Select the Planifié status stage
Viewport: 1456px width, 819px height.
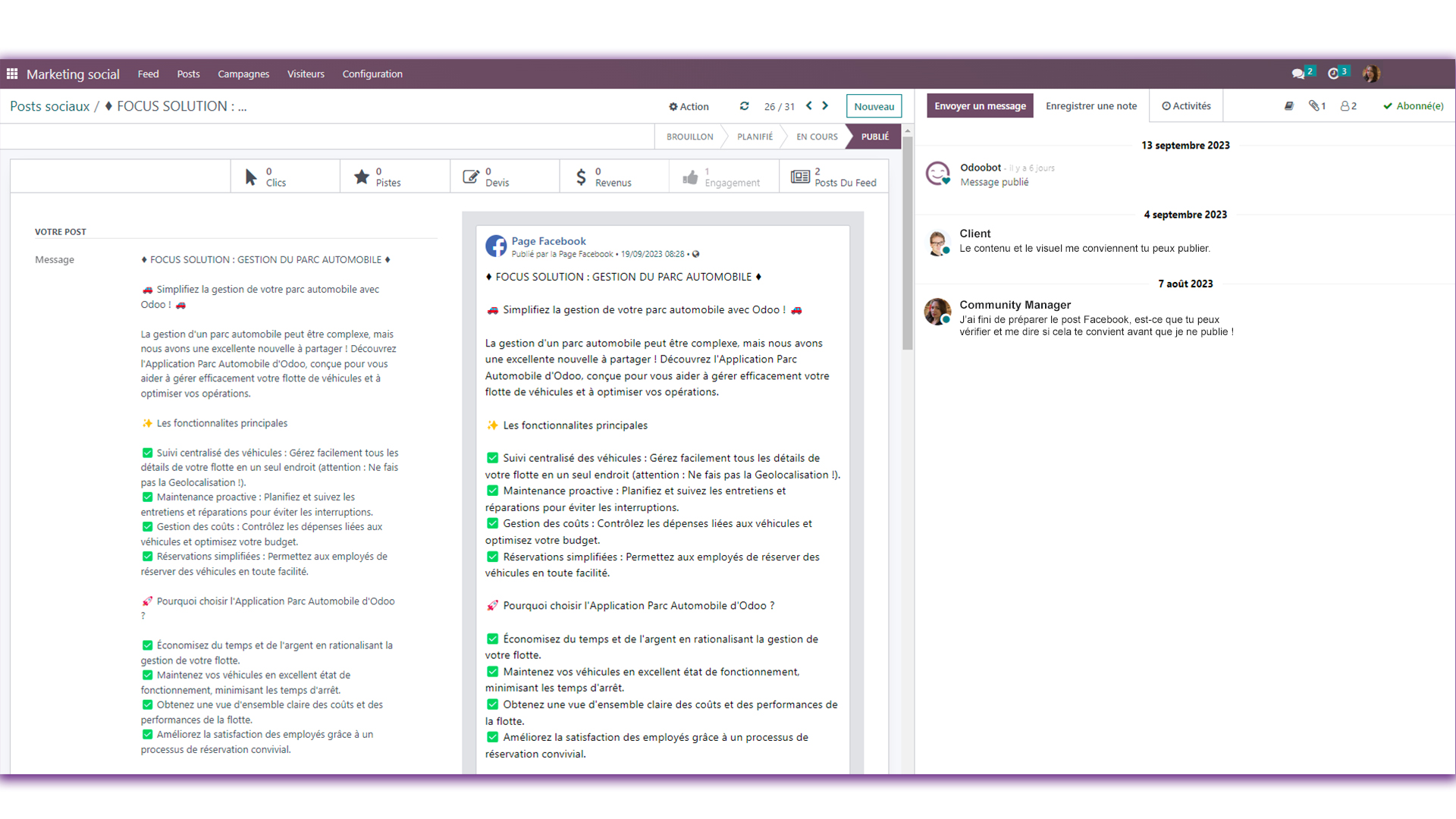point(755,136)
